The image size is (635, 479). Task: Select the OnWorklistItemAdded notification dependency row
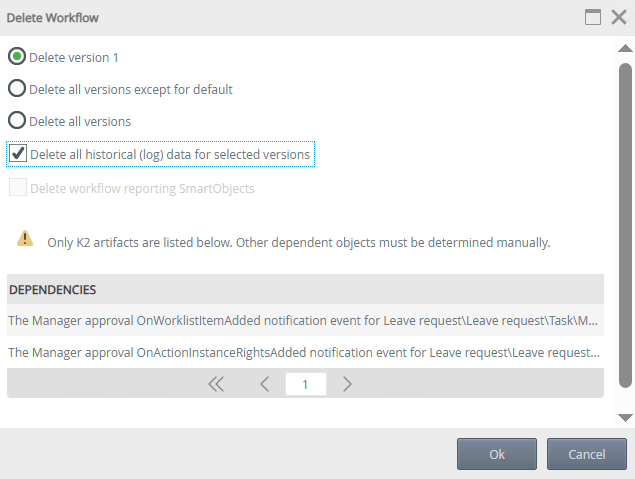pyautogui.click(x=305, y=320)
